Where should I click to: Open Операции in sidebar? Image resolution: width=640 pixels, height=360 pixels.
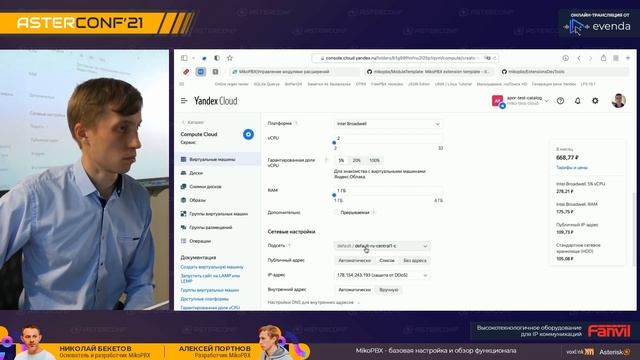(218, 241)
